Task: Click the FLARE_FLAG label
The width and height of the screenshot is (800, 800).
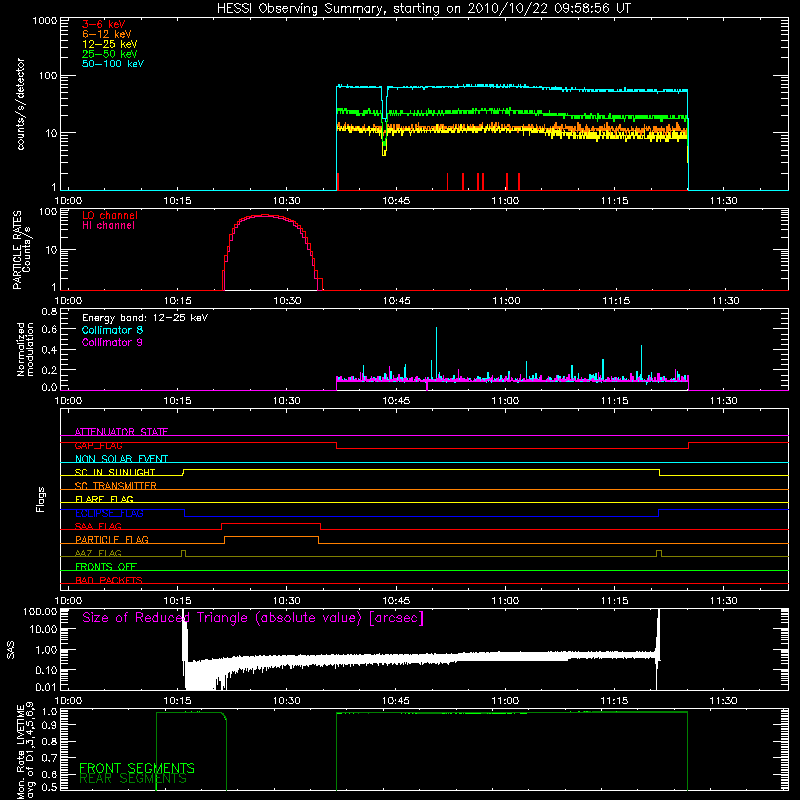Action: (104, 499)
